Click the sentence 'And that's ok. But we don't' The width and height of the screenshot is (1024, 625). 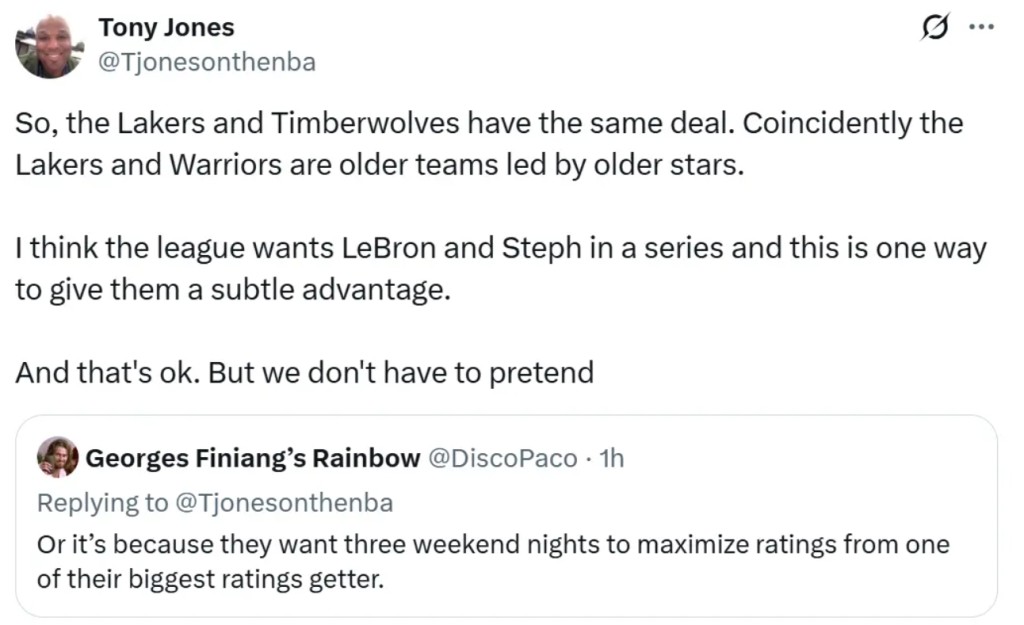click(x=304, y=373)
